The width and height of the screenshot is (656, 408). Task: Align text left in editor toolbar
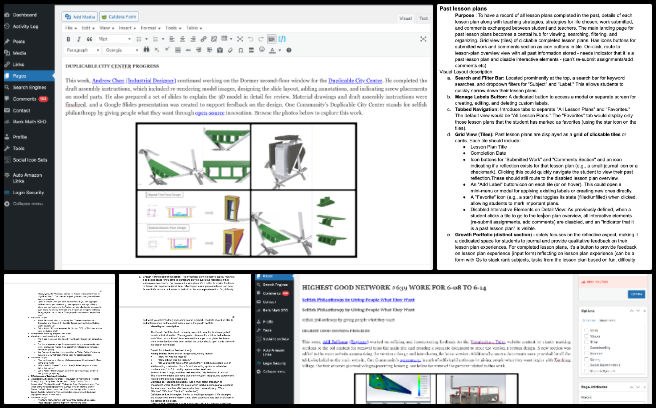tap(172, 39)
